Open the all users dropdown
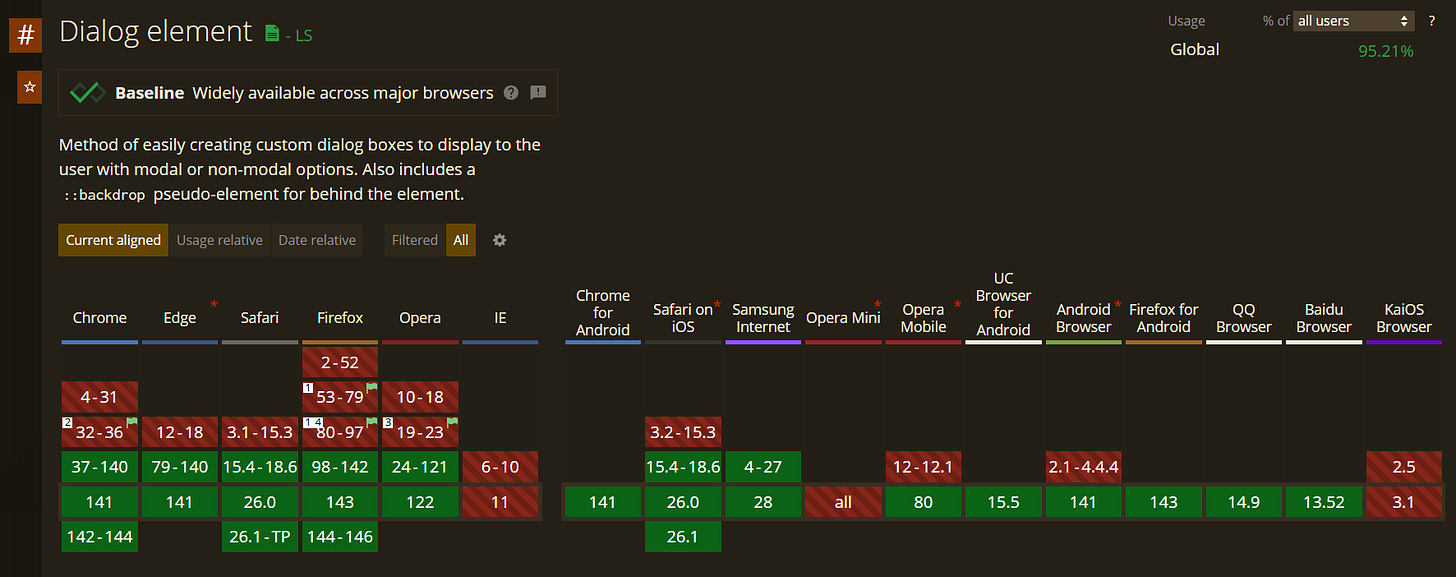The image size is (1456, 577). coord(1353,21)
